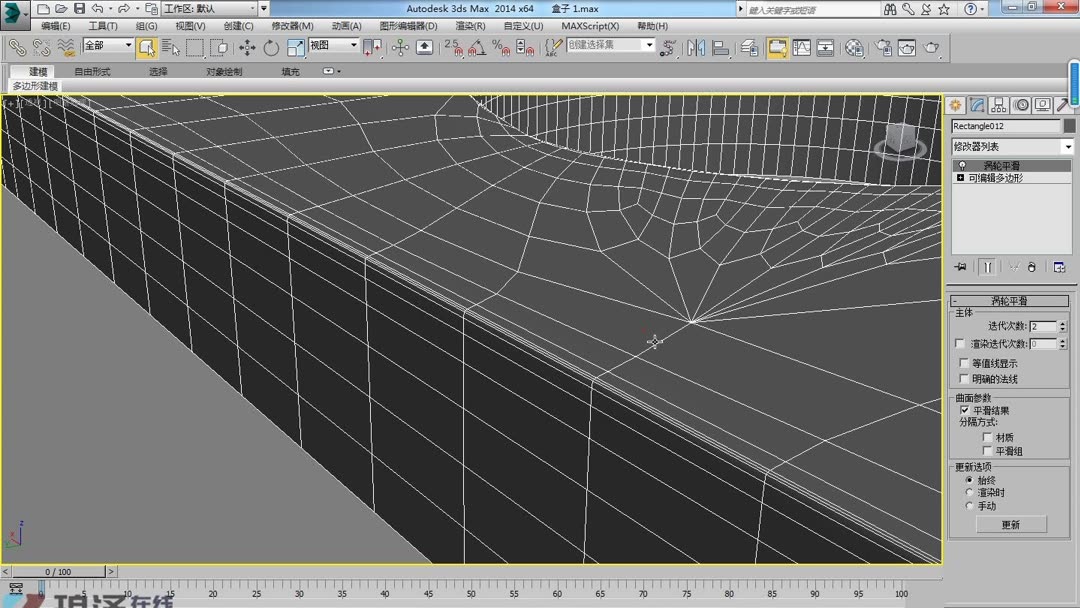The width and height of the screenshot is (1080, 608).
Task: Toggle the TurboSmooth modifier lightbulb
Action: point(963,163)
